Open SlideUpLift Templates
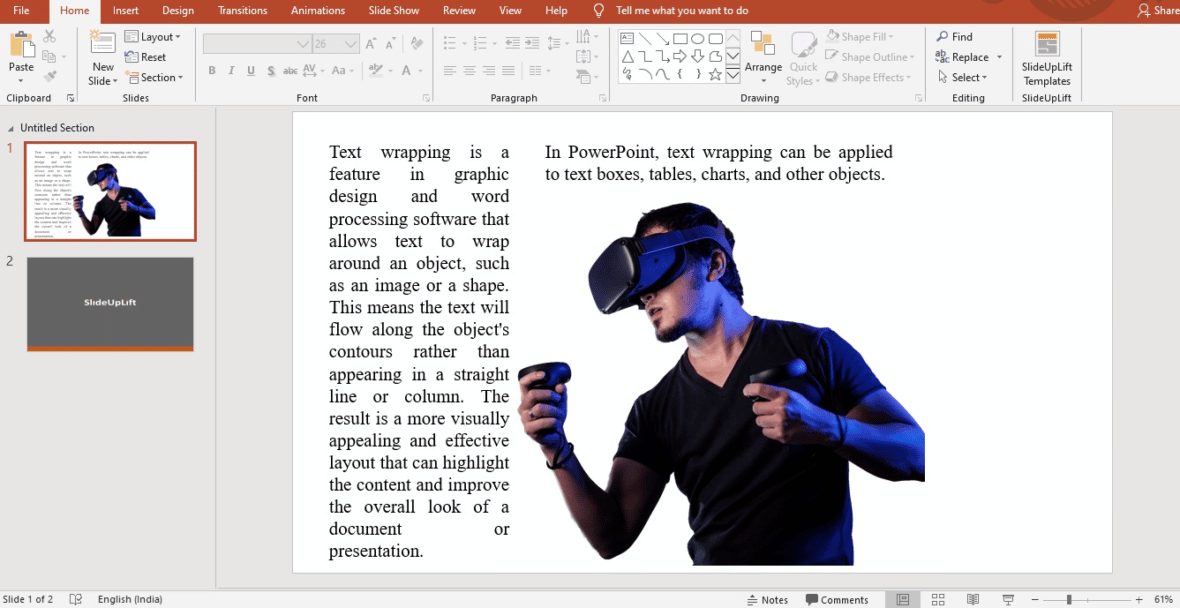This screenshot has width=1180, height=608. [1046, 58]
